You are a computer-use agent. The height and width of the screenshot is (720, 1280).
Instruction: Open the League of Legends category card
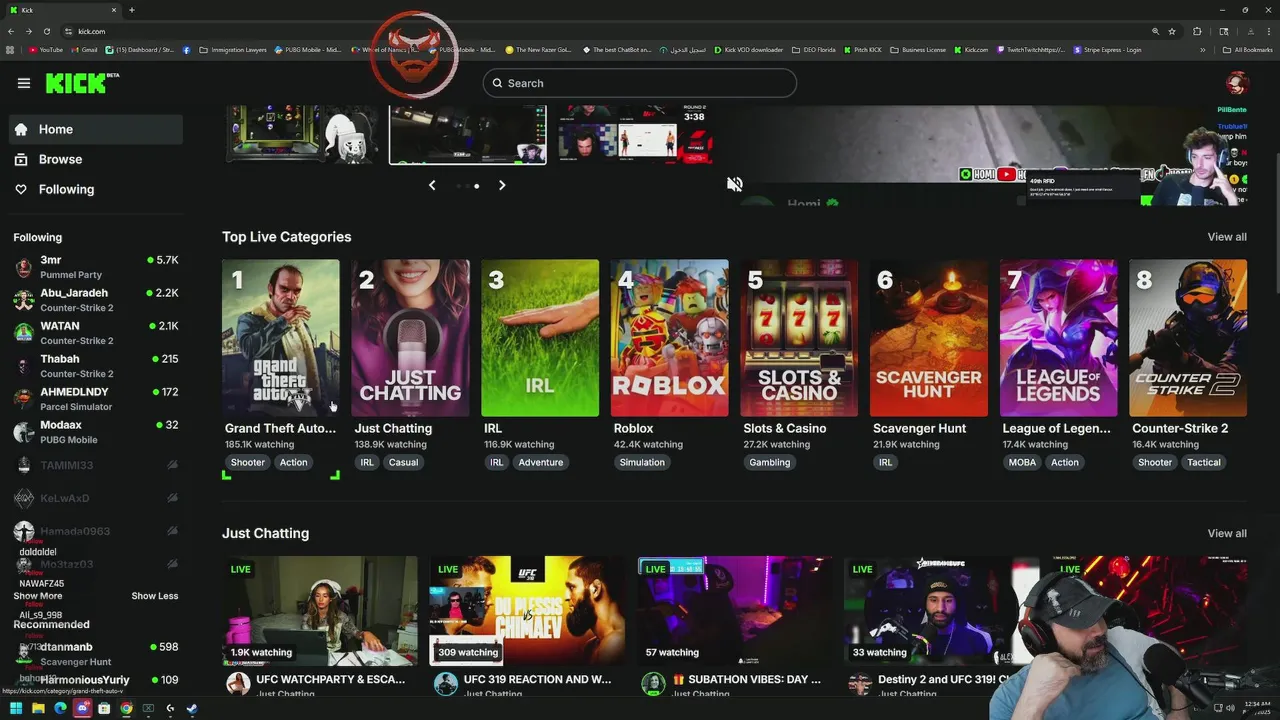1059,338
